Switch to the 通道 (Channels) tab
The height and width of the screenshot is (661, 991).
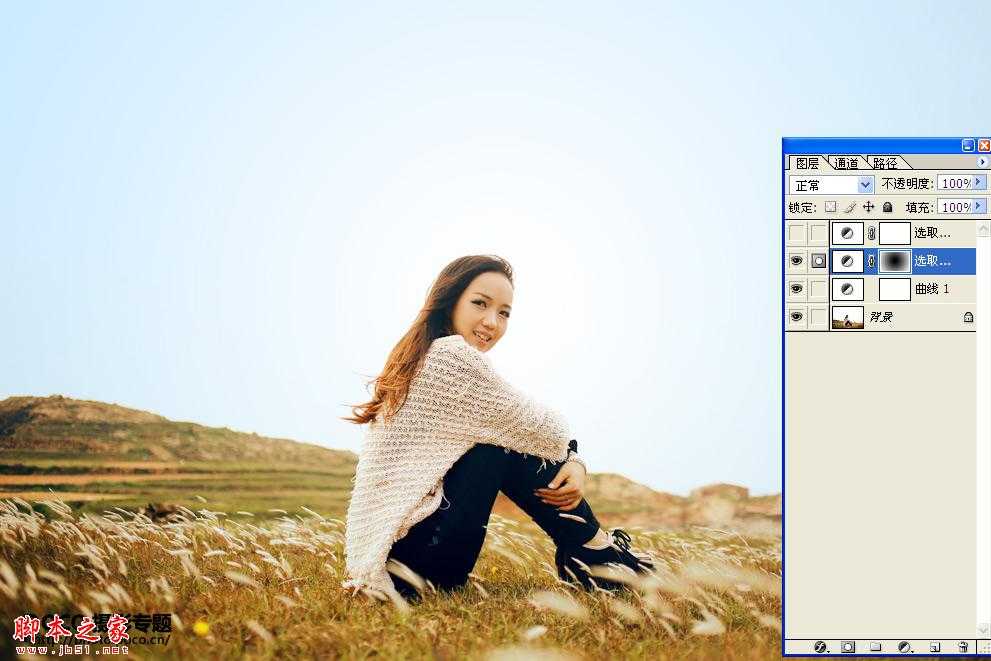pyautogui.click(x=846, y=163)
